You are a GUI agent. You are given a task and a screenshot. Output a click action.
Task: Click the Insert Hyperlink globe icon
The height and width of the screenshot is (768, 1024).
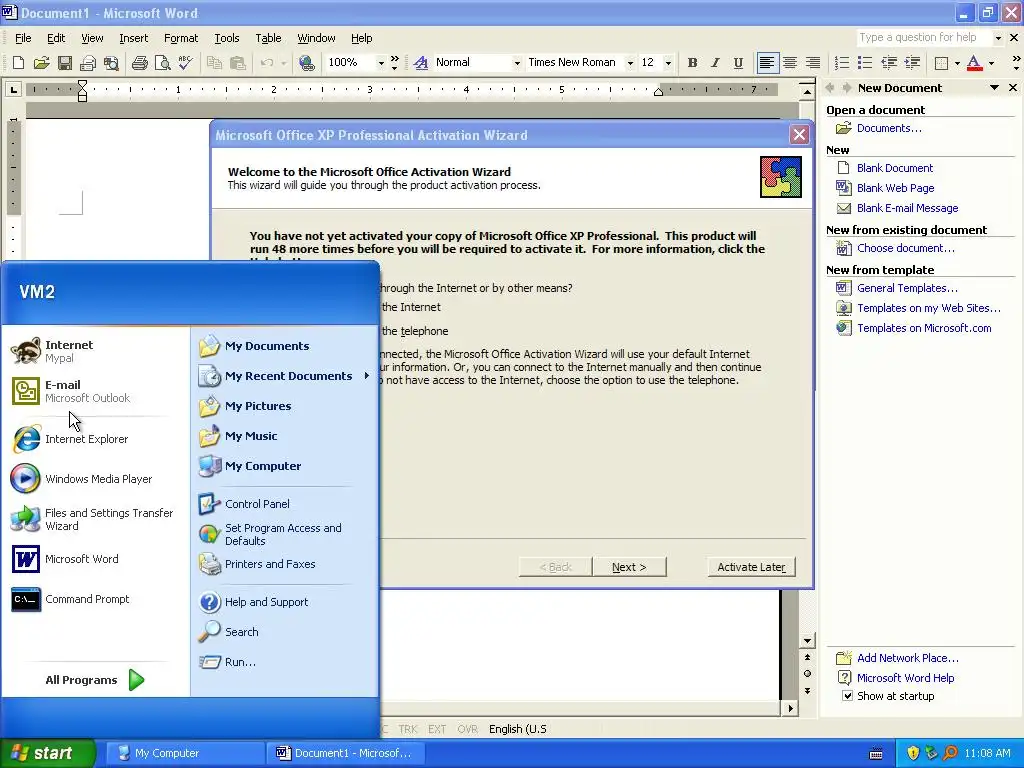point(306,63)
